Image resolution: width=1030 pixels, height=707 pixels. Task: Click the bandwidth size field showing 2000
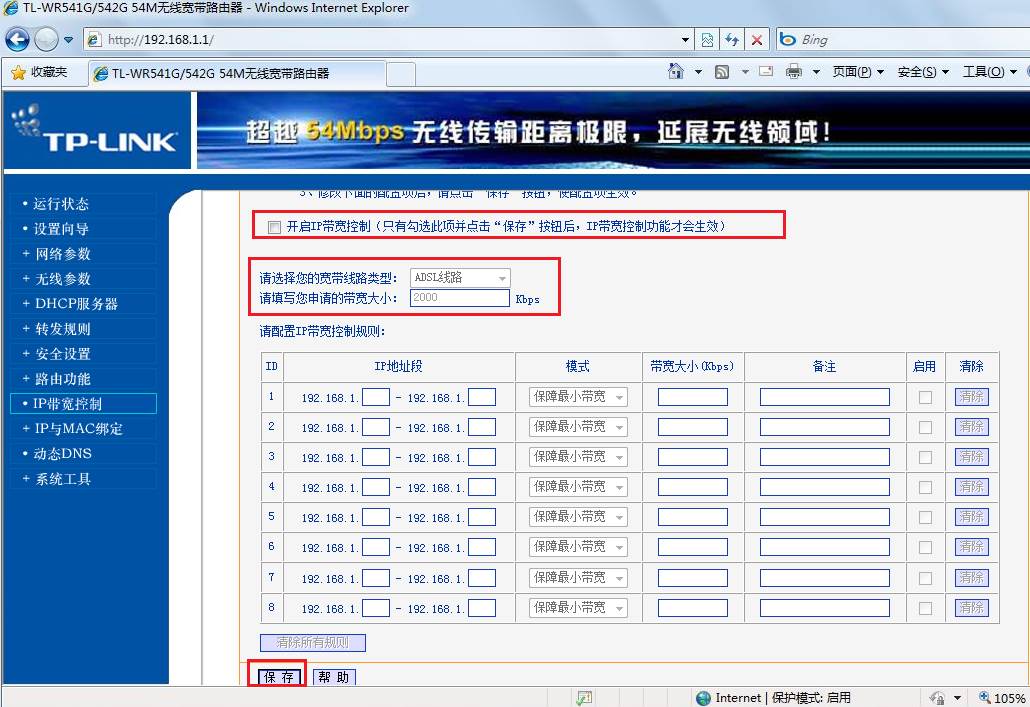pyautogui.click(x=460, y=298)
